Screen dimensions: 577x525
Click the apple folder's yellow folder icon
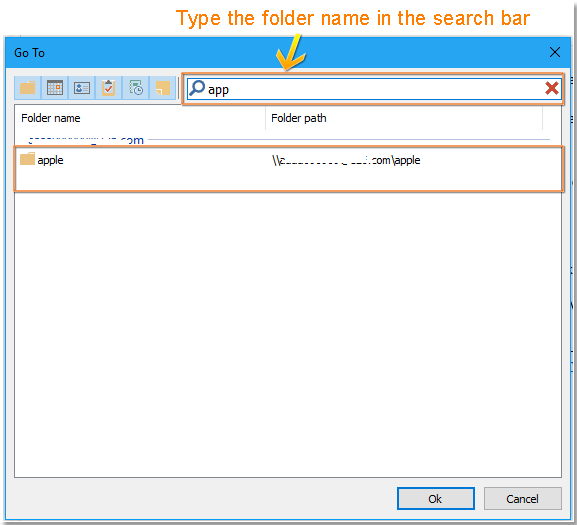[27, 159]
